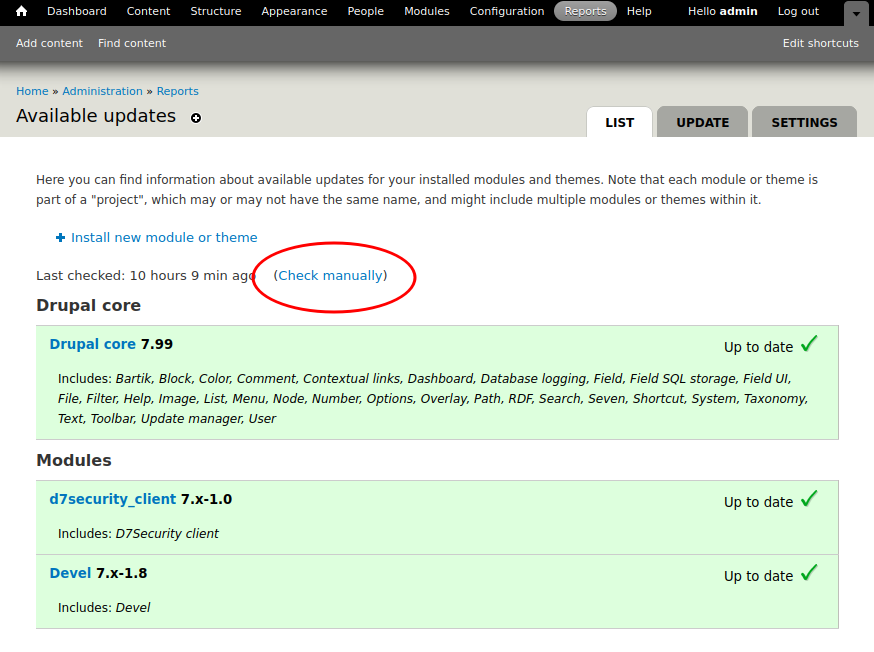Click the 'Last checked: 10 hours 9 min ago' text
This screenshot has height=652, width=874.
tap(145, 275)
